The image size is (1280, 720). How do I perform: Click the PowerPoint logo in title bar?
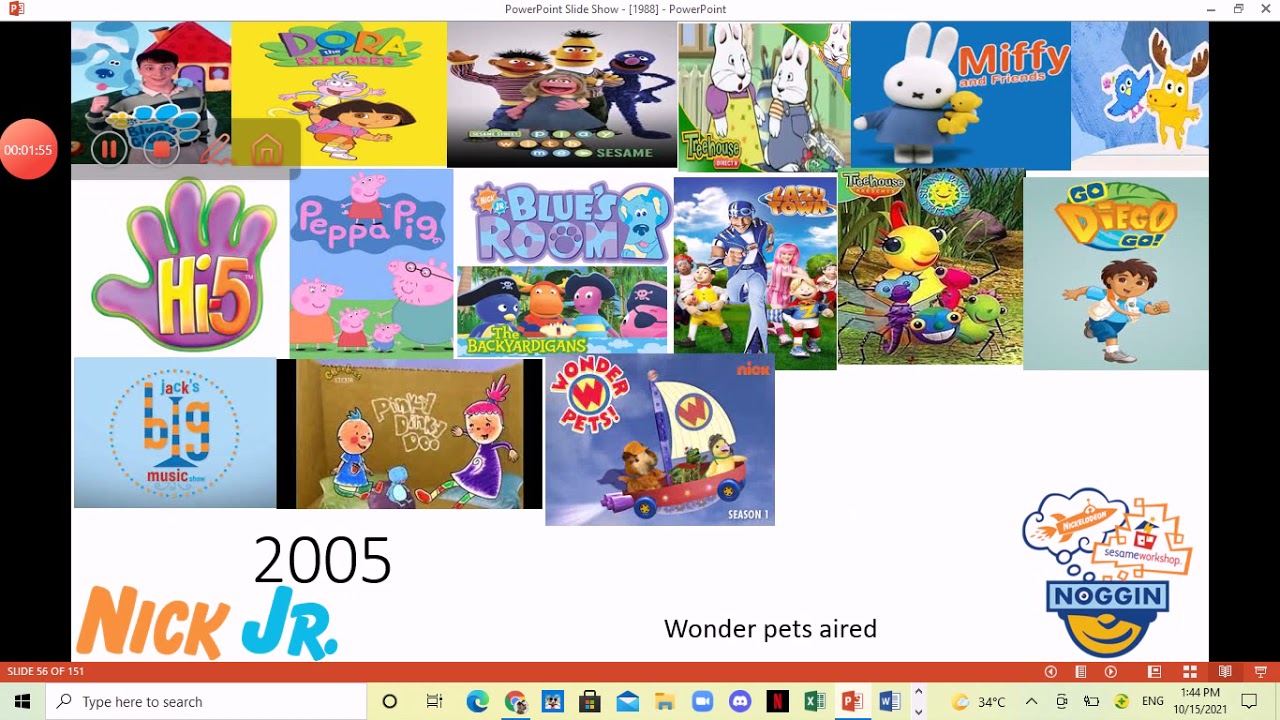tap(16, 9)
